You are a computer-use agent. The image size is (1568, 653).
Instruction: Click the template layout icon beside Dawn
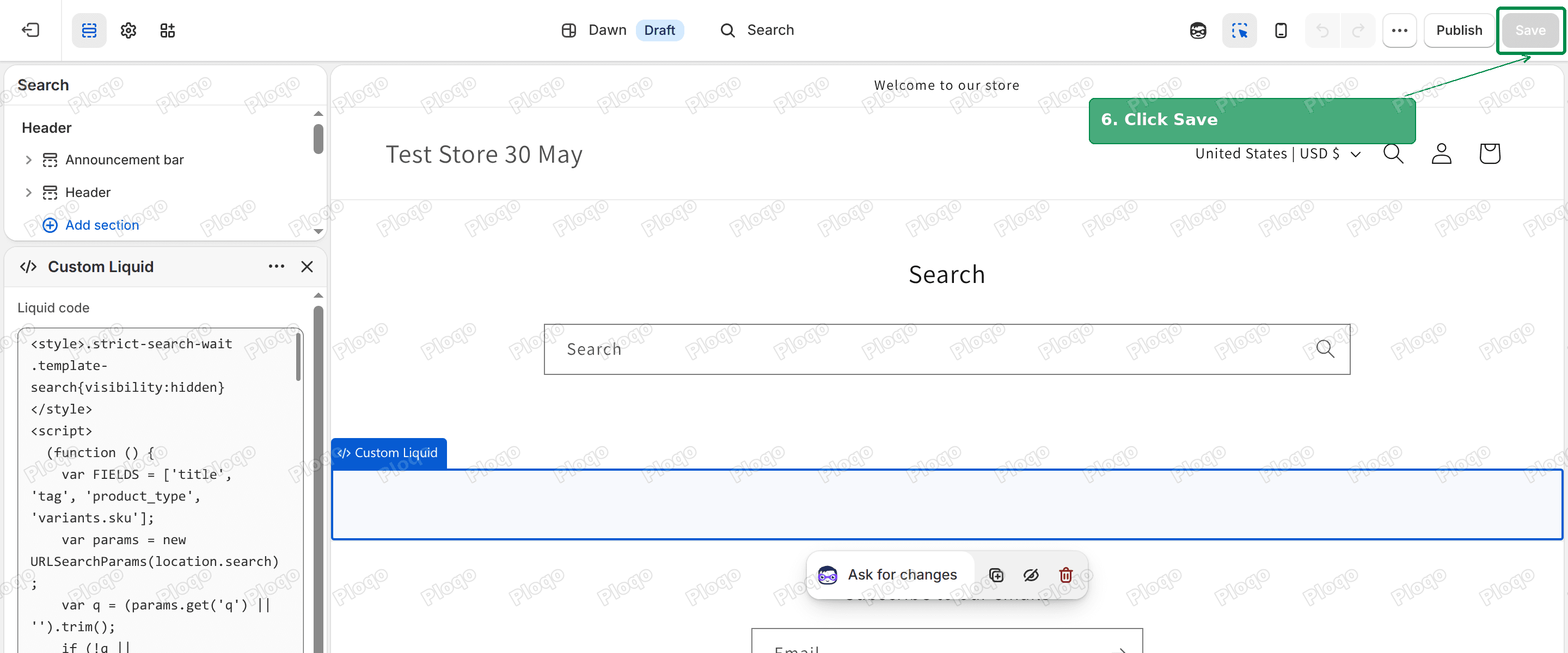568,30
